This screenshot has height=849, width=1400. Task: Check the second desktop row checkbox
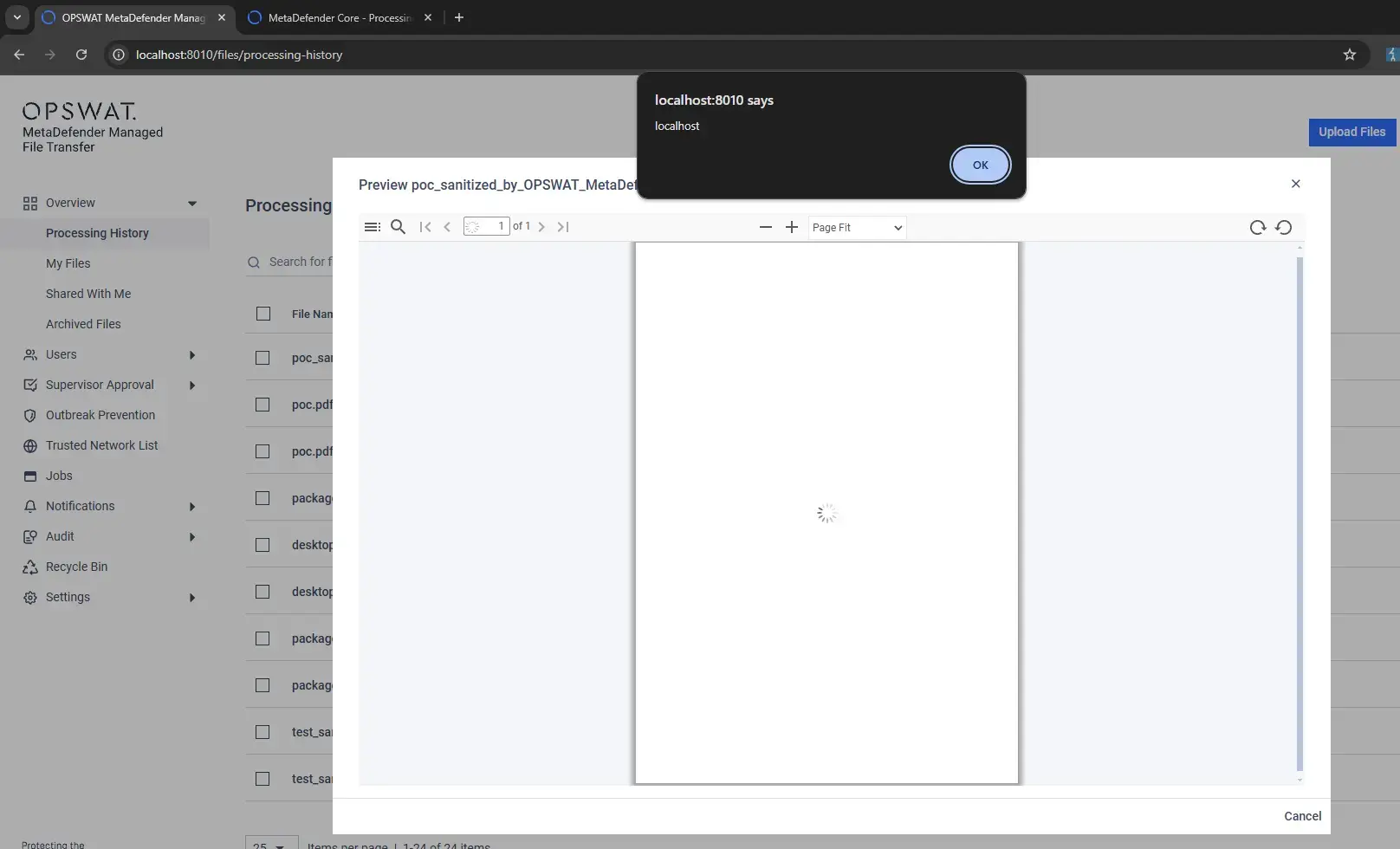[262, 592]
